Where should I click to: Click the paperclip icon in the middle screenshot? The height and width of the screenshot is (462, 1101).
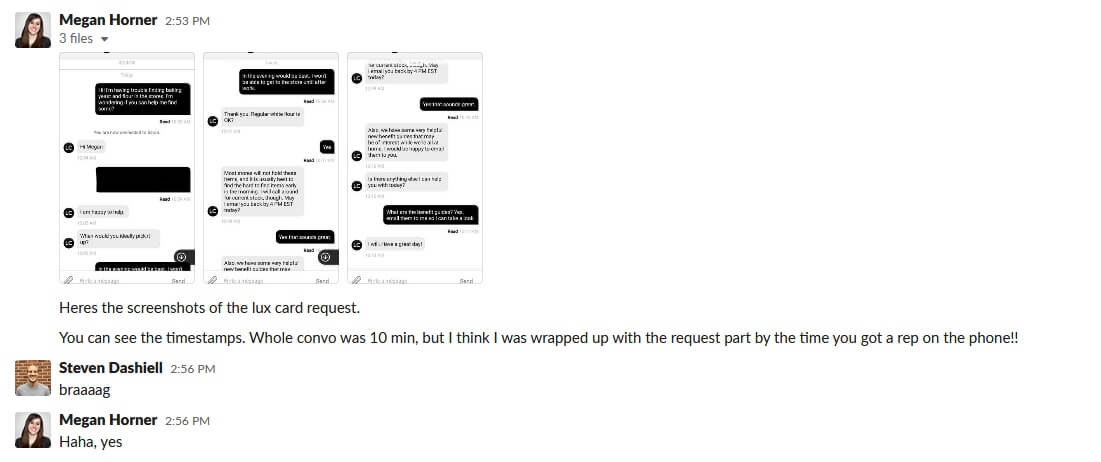tap(213, 281)
